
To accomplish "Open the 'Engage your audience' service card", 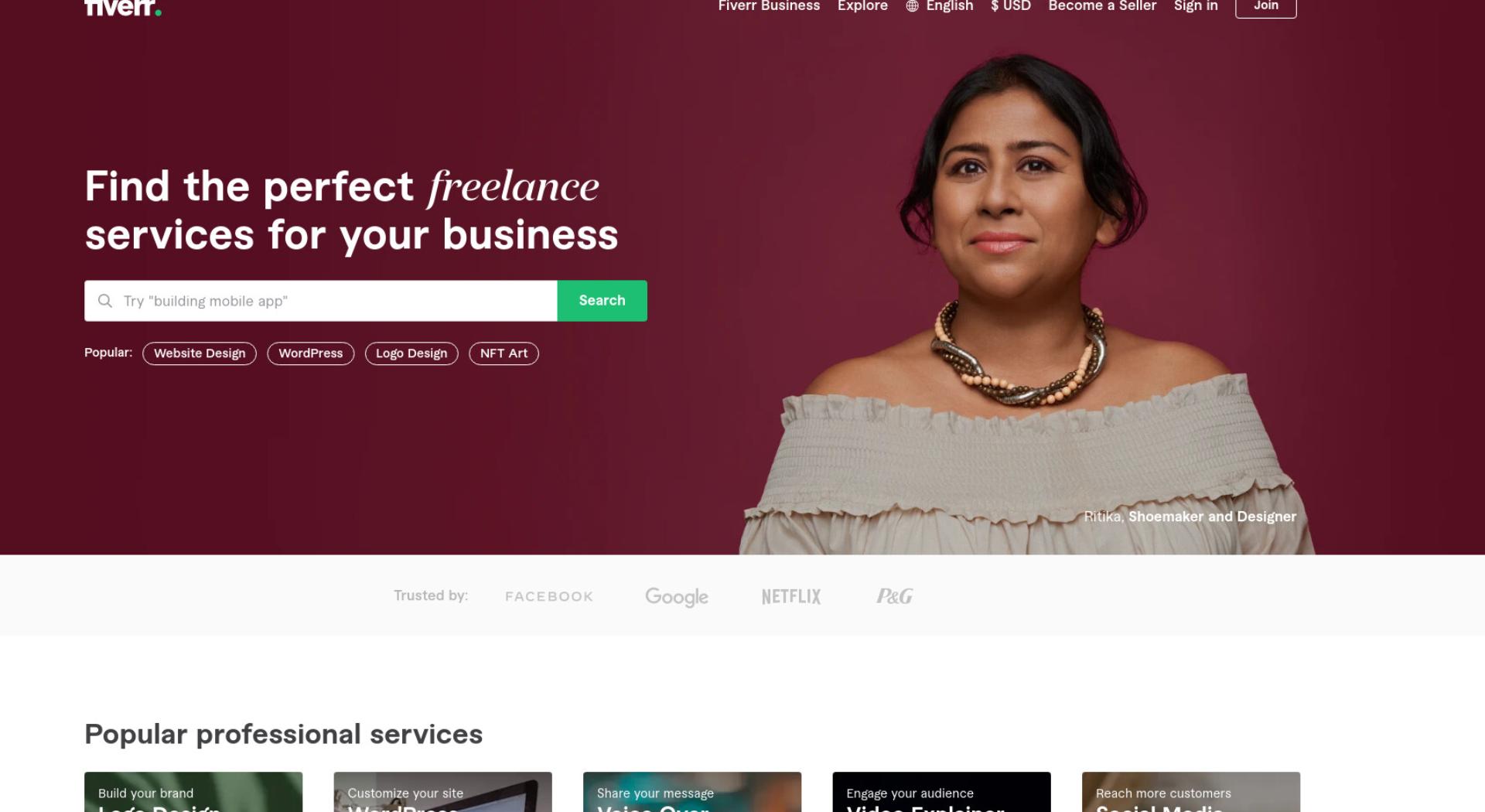I will (941, 792).
